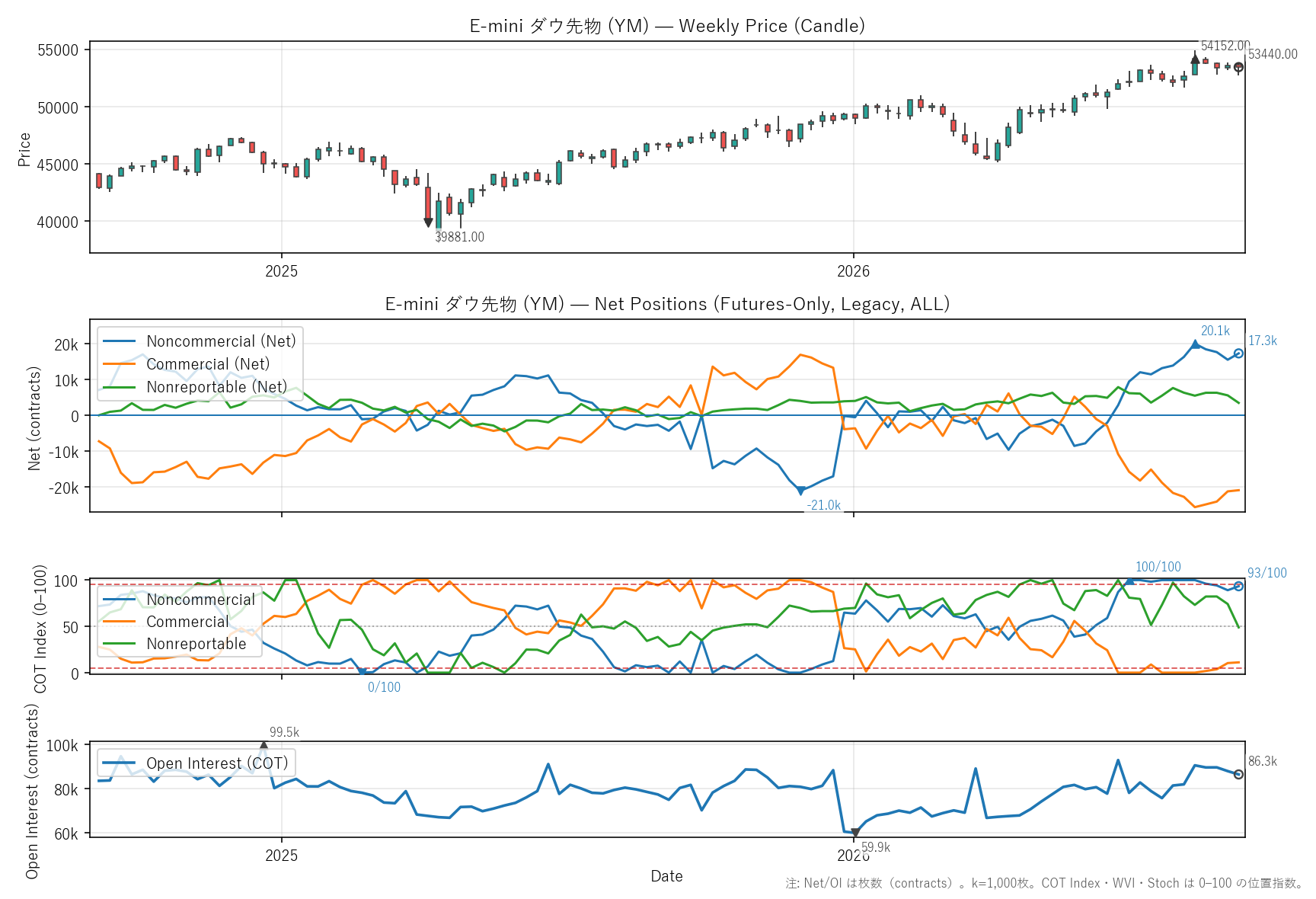Image resolution: width=1316 pixels, height=899 pixels.
Task: Click the 93/100 latest COT index circle
Action: coord(1238,586)
